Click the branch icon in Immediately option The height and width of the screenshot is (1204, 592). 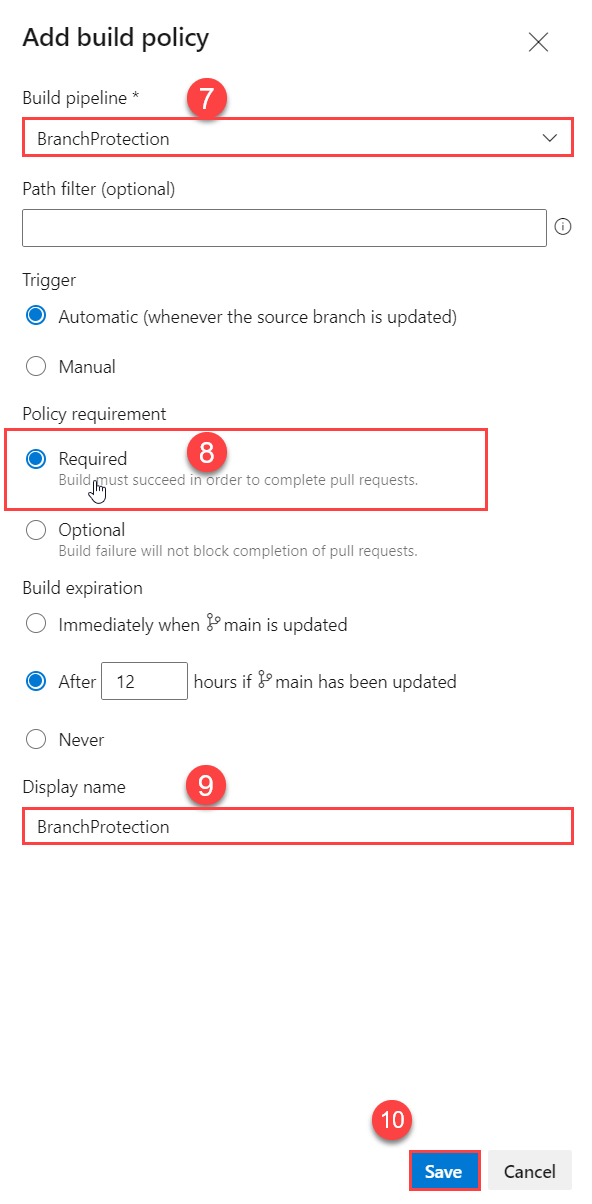(x=212, y=623)
